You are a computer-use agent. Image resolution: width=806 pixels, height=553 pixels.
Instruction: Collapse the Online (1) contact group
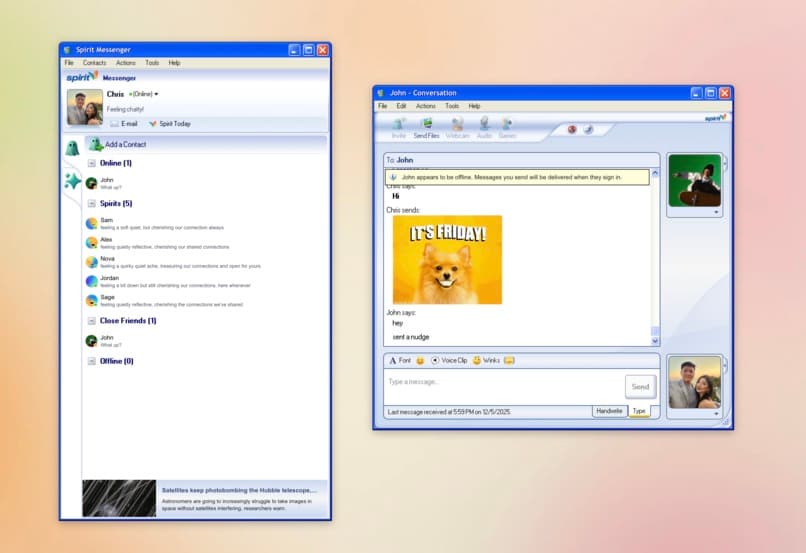(92, 163)
